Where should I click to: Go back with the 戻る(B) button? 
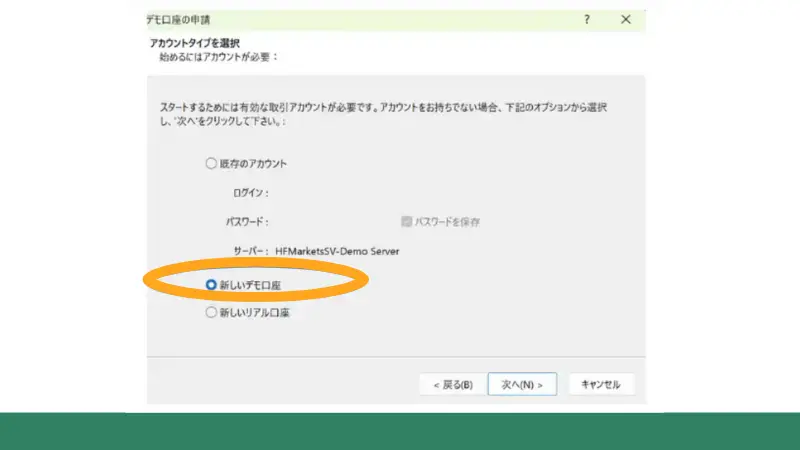(x=453, y=384)
